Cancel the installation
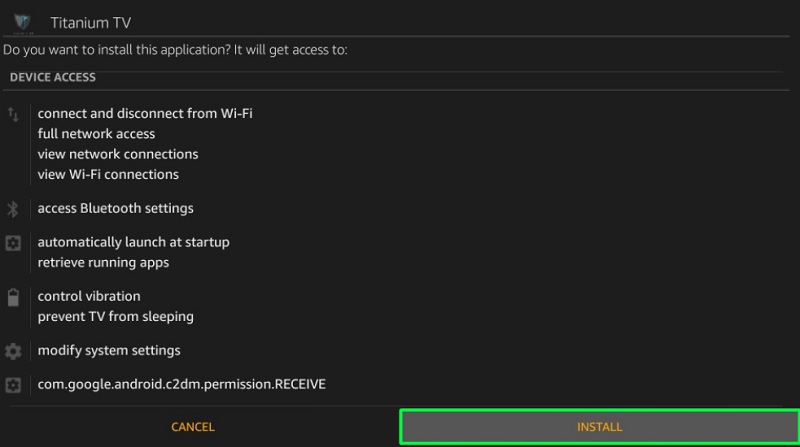This screenshot has height=447, width=800. coord(193,427)
